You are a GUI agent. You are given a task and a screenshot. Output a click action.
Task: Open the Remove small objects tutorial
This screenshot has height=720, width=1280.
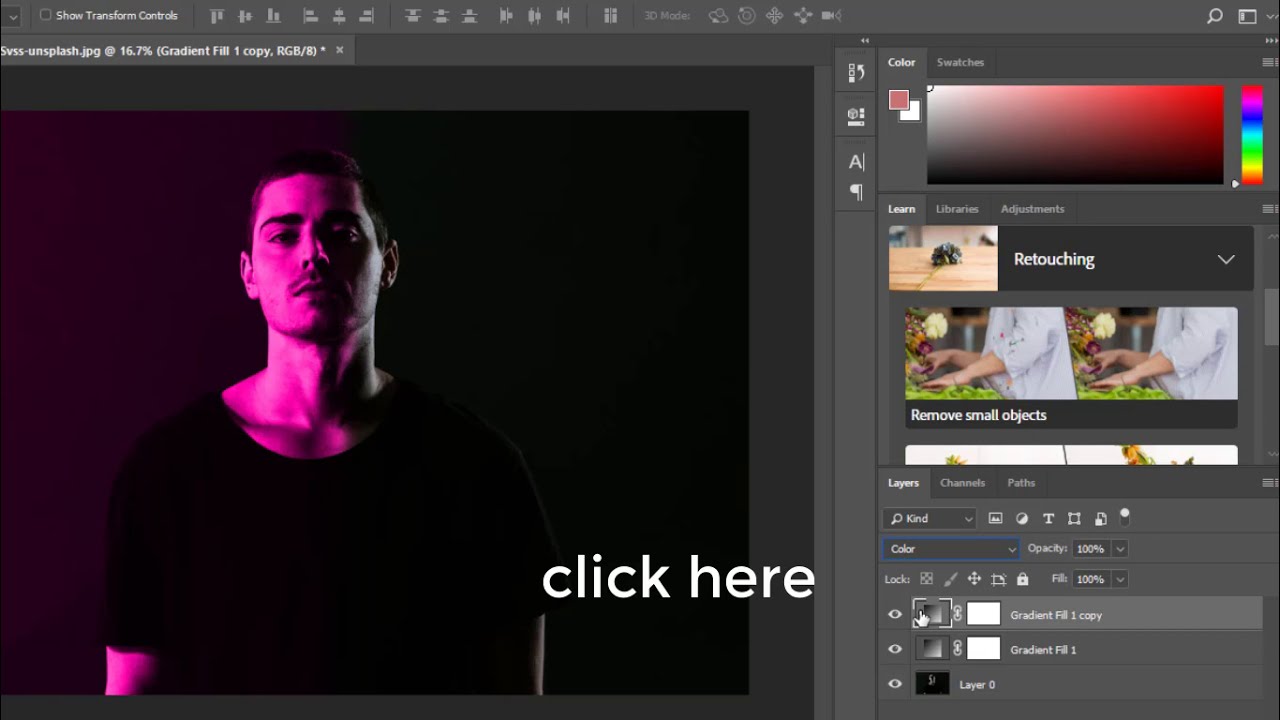click(x=1071, y=367)
